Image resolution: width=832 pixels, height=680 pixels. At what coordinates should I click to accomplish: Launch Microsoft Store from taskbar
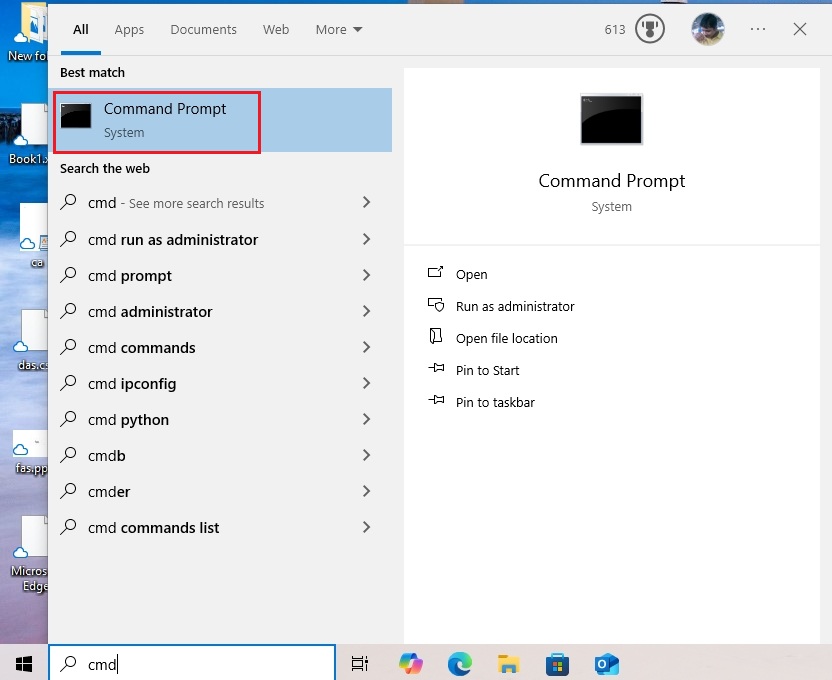click(557, 663)
